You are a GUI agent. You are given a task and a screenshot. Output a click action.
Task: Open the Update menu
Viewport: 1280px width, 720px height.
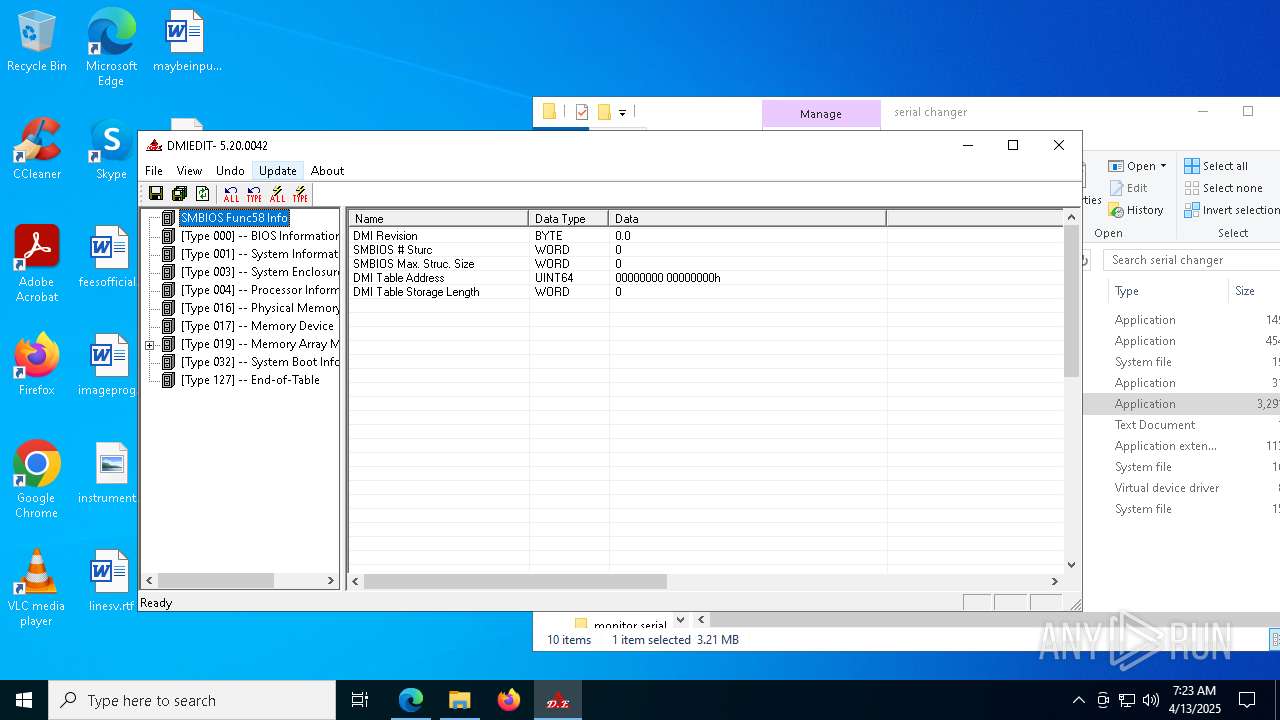click(x=277, y=171)
